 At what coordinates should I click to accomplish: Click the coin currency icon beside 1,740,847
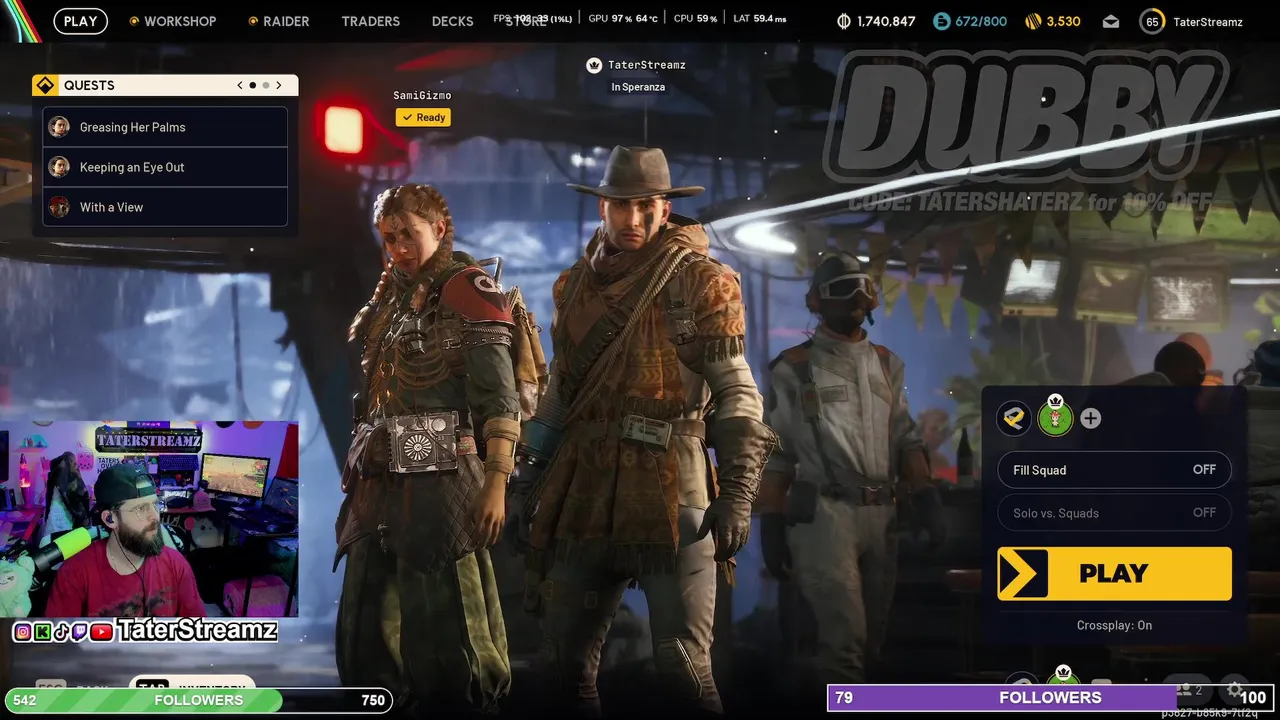844,21
